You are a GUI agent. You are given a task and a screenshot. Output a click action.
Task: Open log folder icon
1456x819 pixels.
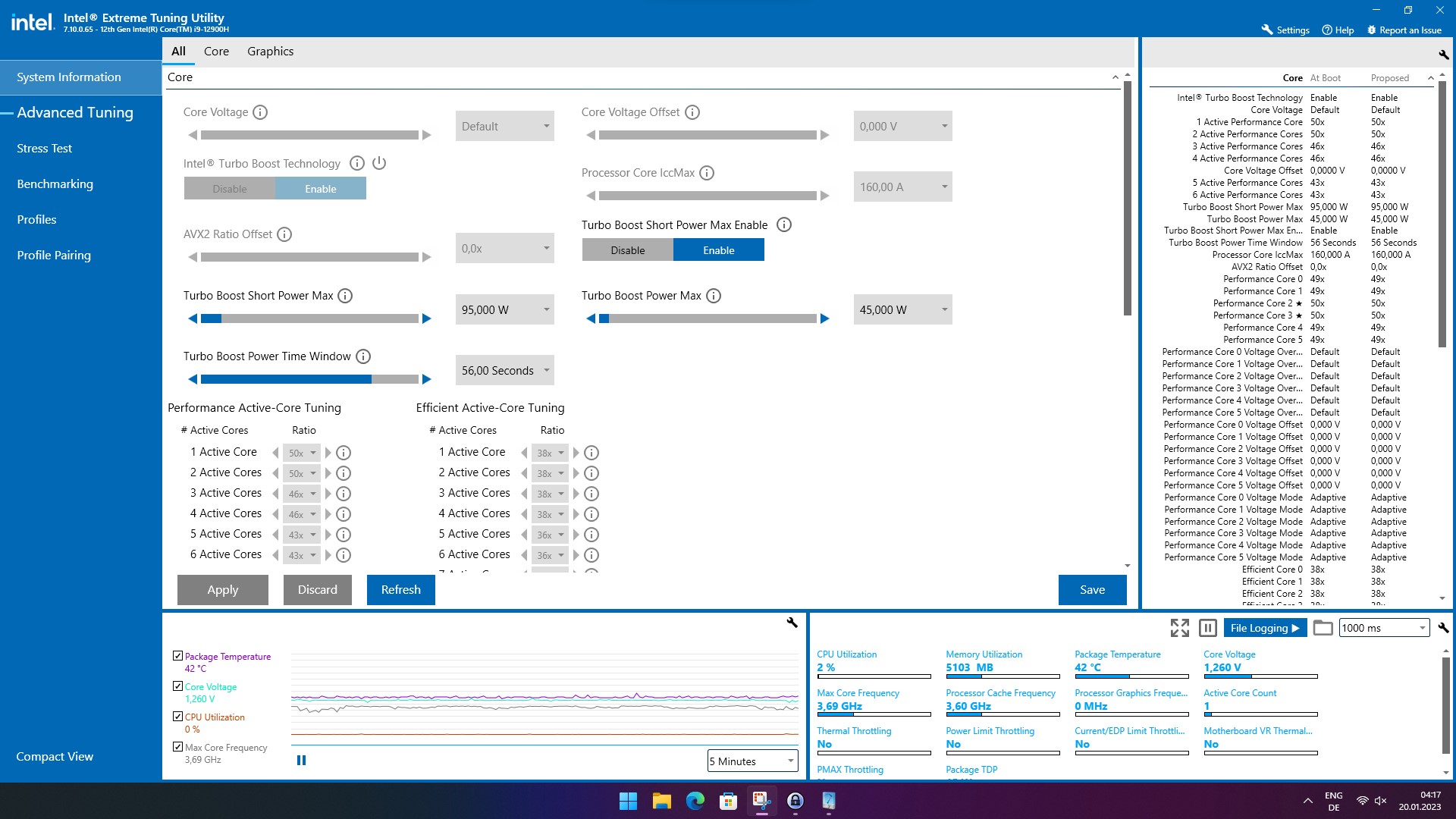pyautogui.click(x=1323, y=628)
